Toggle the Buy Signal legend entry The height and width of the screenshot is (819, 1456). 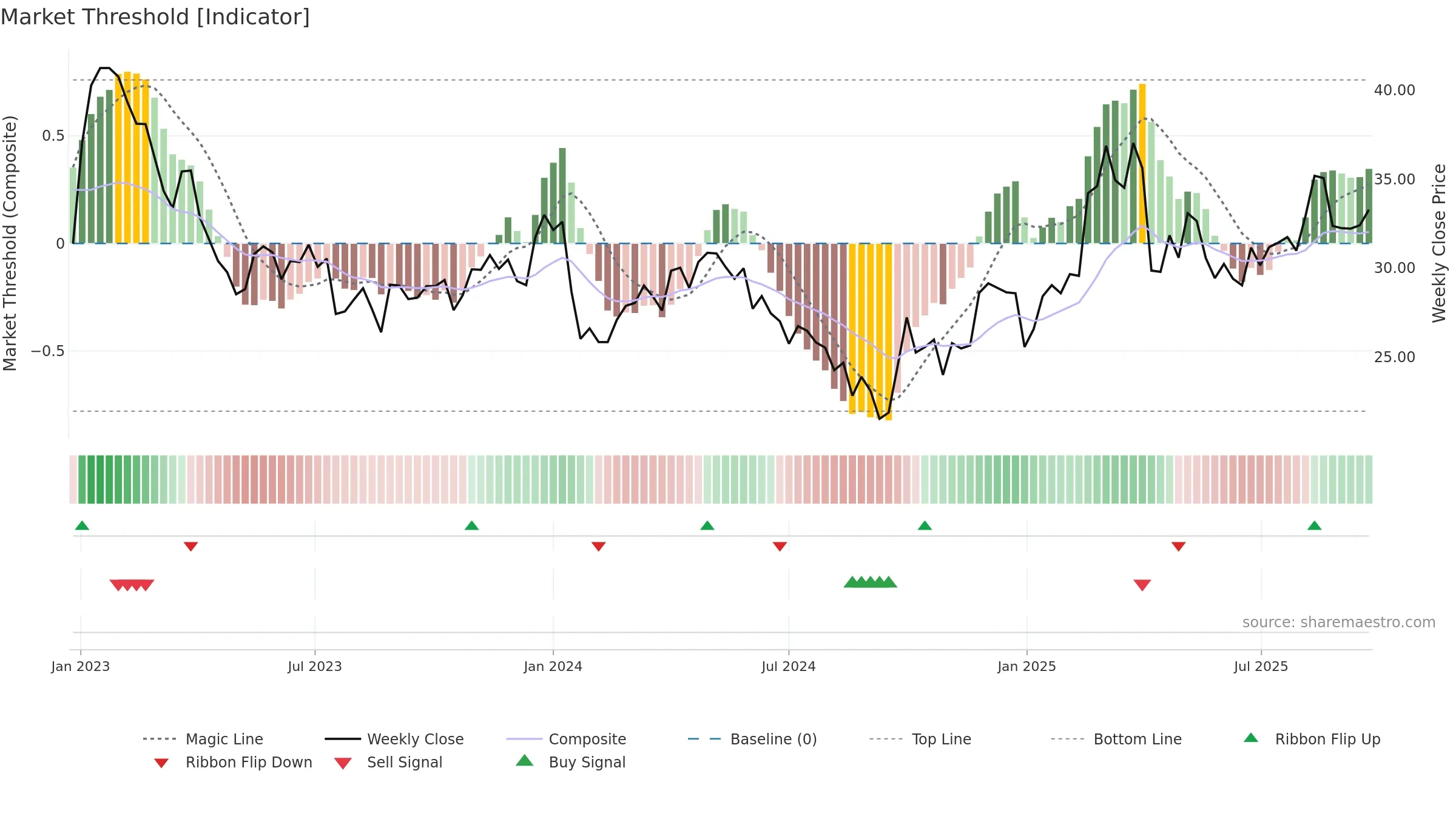570,762
